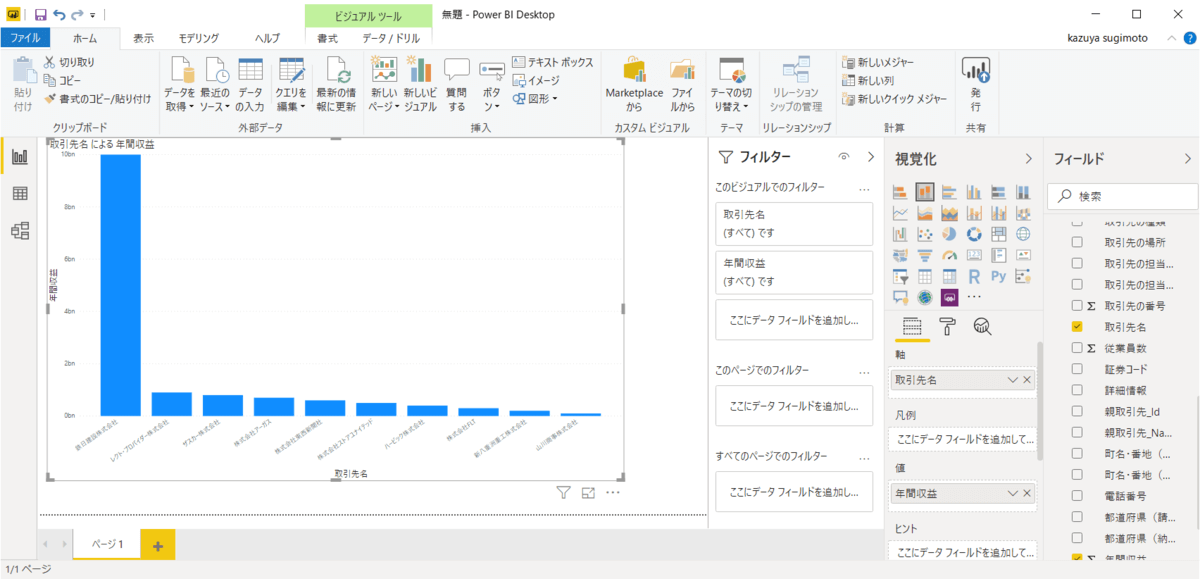Click 新しいメジャー (New Measure)
The width and height of the screenshot is (1200, 579).
tap(878, 62)
